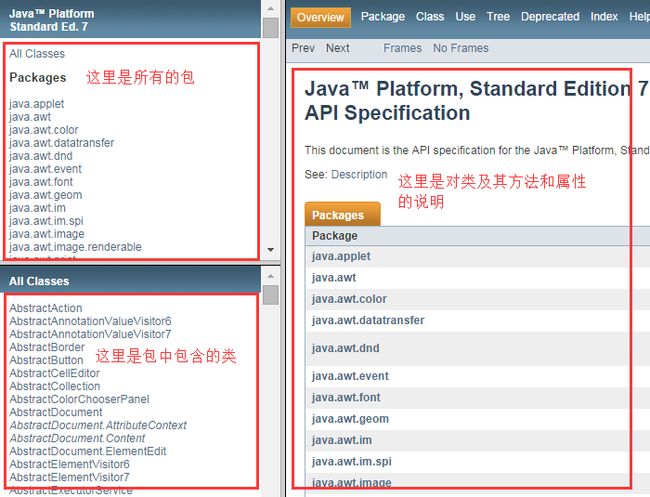Open the AbstractColorChooserPanel class

coord(79,399)
